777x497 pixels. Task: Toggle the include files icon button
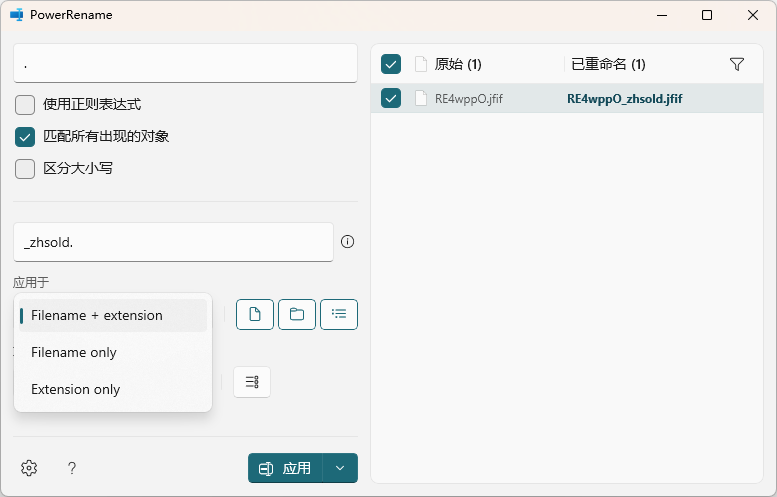255,314
